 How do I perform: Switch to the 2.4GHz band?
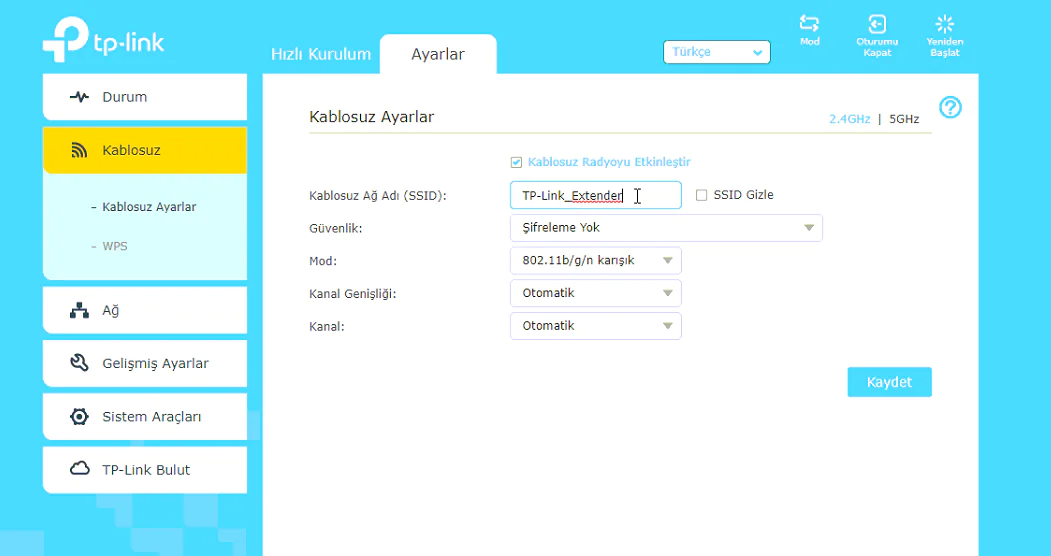coord(849,119)
